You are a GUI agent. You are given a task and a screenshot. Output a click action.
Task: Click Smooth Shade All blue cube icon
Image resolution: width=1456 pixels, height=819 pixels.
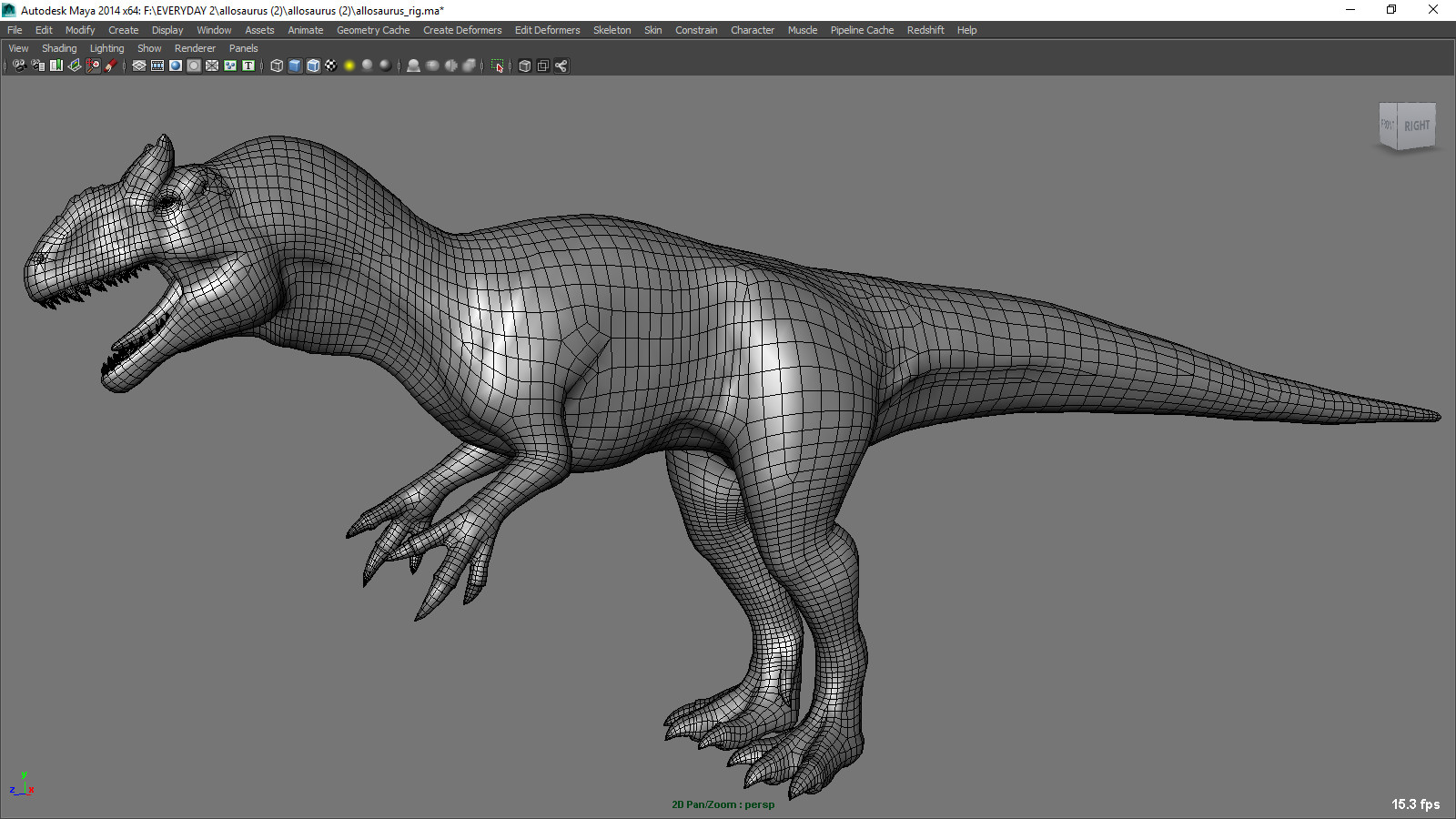point(295,66)
